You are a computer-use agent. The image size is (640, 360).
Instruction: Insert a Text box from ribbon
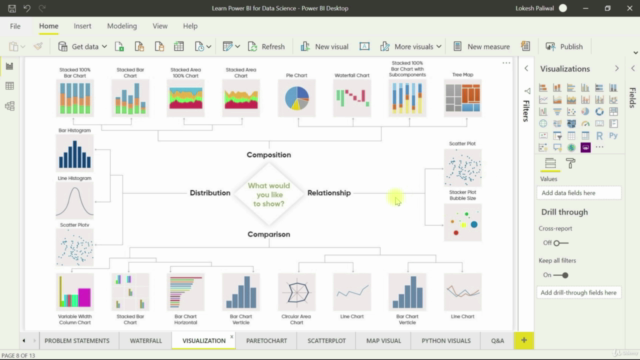364,47
